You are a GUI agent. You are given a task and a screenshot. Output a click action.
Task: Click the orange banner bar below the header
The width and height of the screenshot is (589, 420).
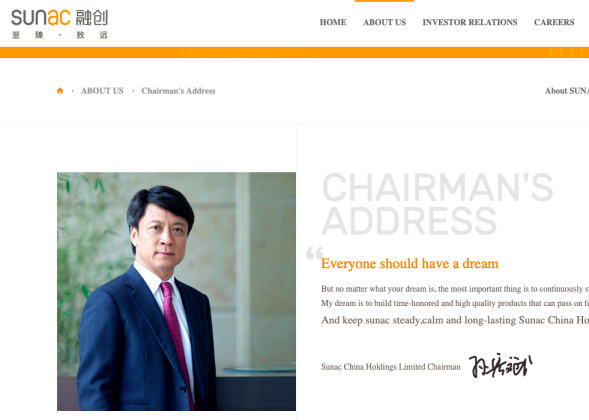click(x=294, y=53)
